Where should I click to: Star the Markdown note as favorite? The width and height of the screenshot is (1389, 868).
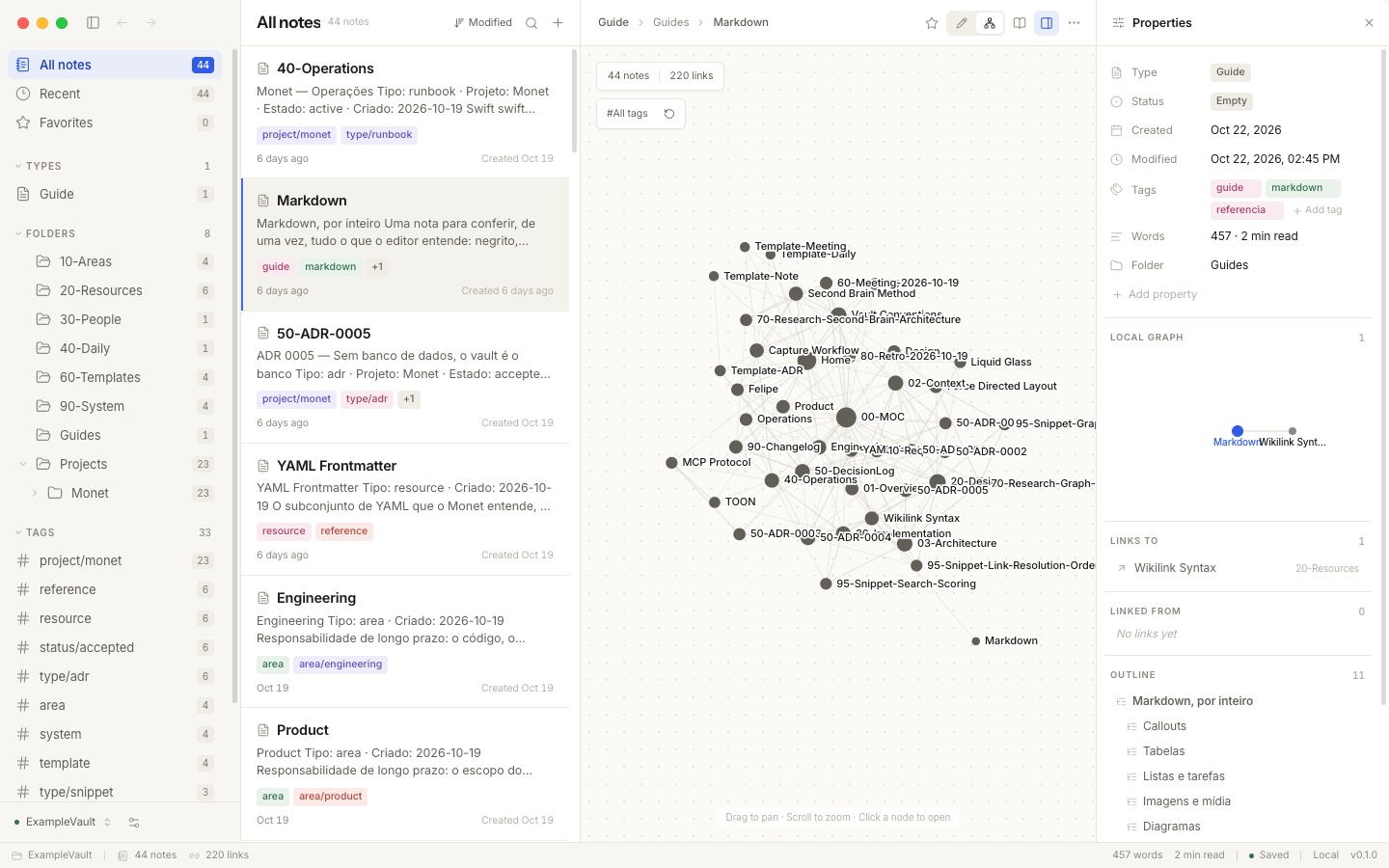[x=932, y=23]
